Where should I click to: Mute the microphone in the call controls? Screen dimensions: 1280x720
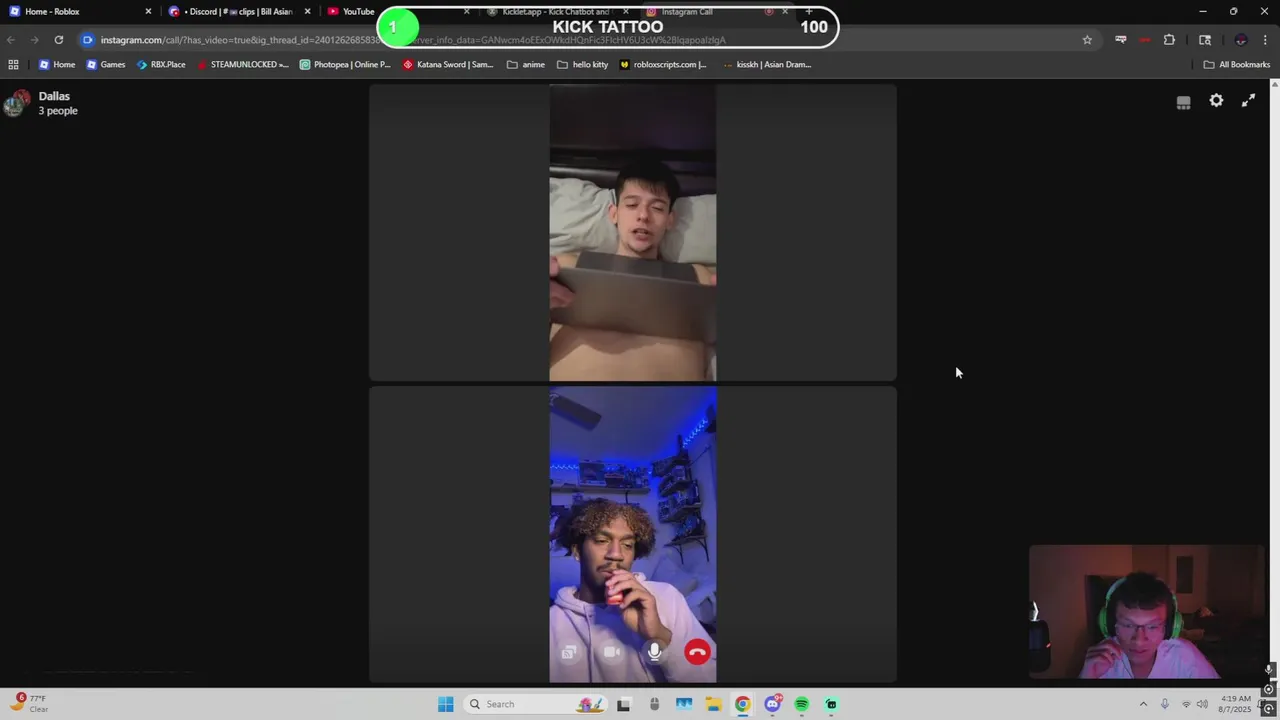click(654, 652)
